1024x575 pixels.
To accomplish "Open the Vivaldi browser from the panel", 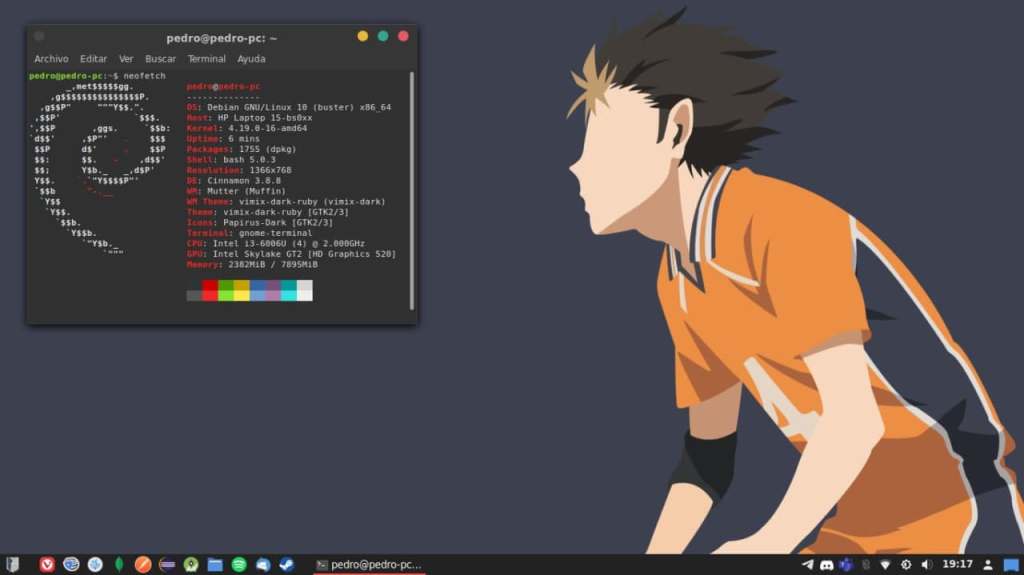I will (x=46, y=565).
